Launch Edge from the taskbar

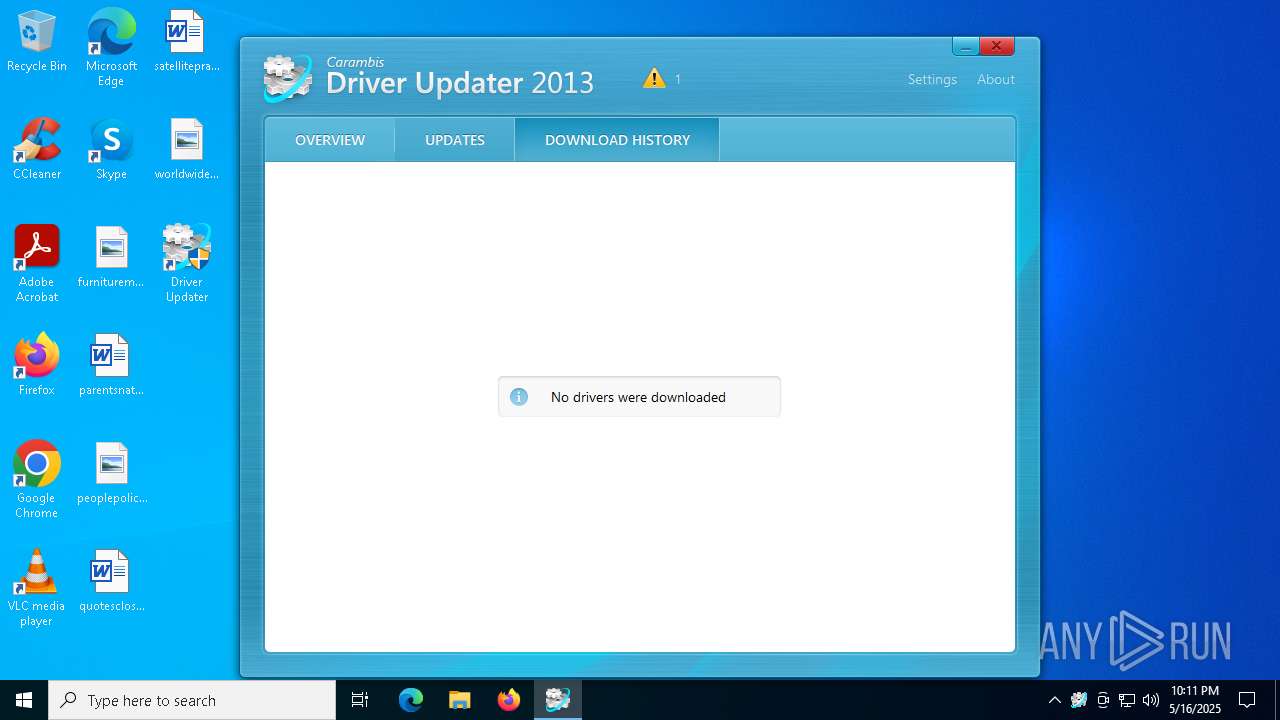tap(411, 700)
